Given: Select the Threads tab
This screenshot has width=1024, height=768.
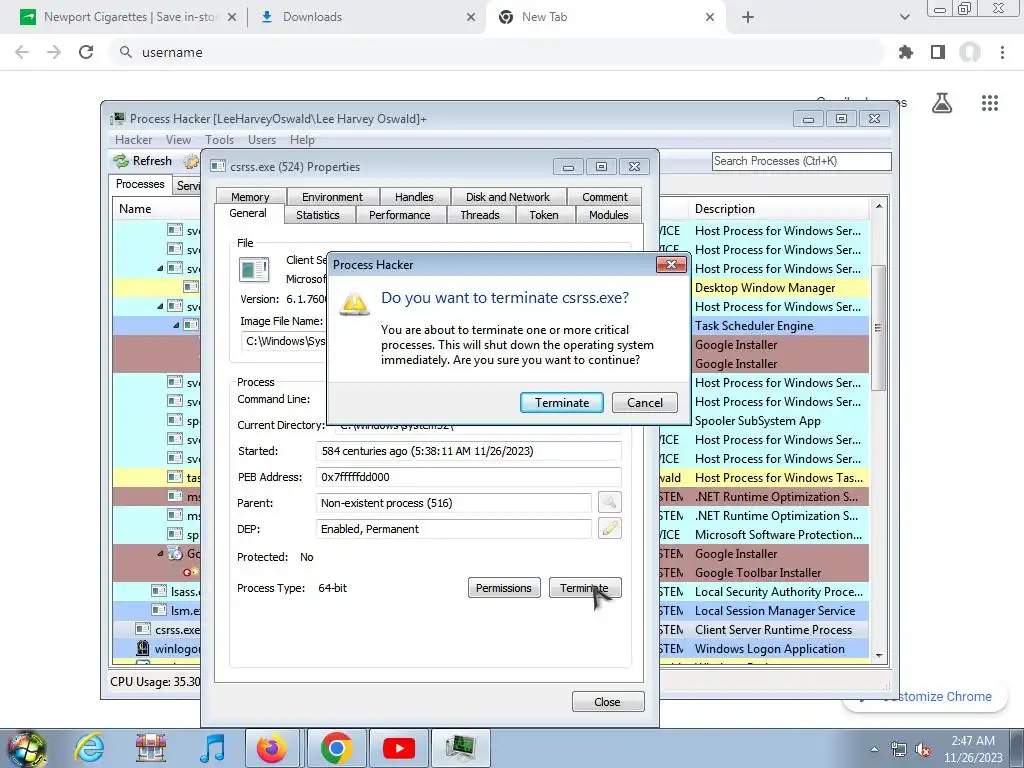Looking at the screenshot, I should click(x=479, y=215).
